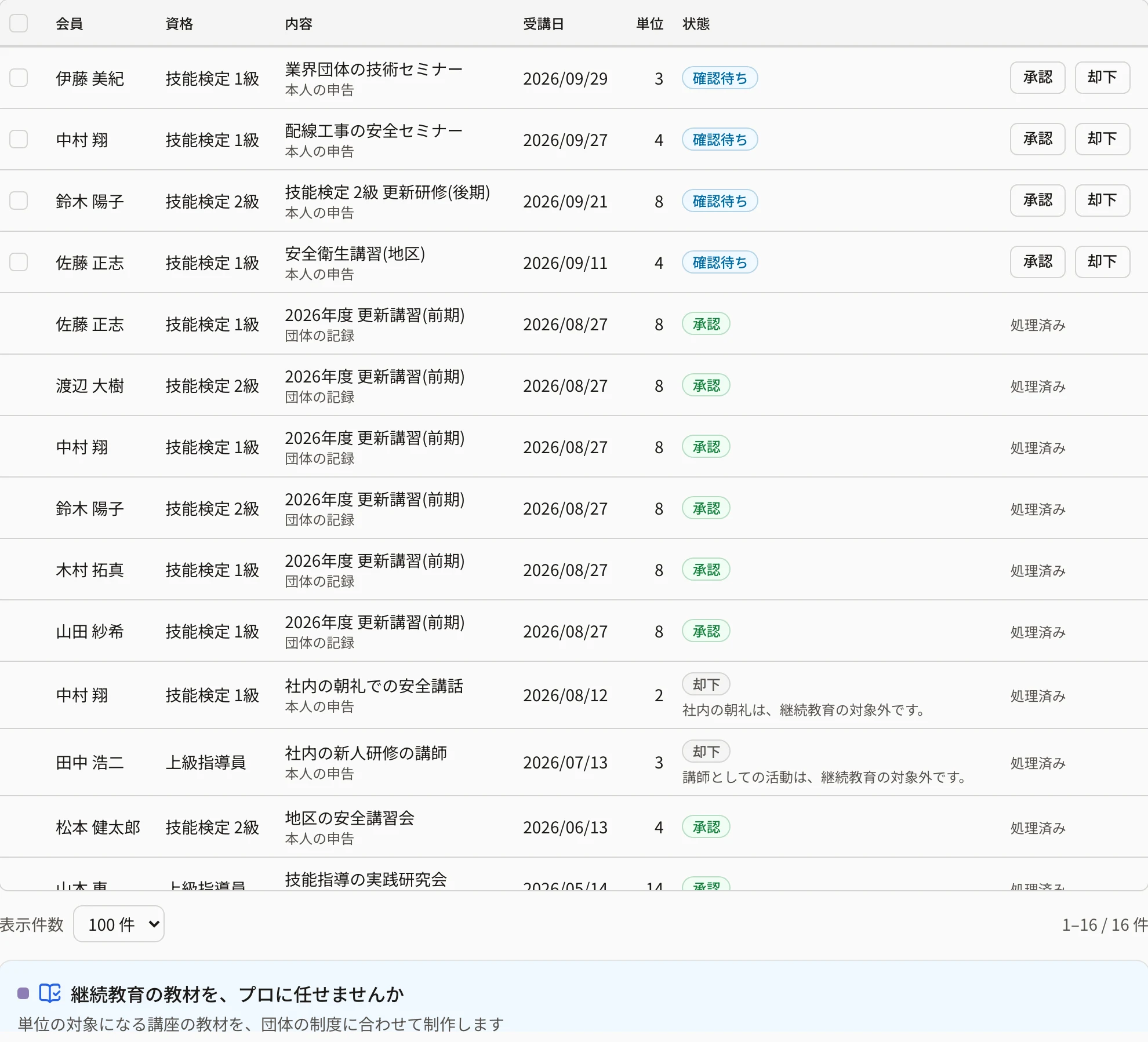Click the 資格 column header
This screenshot has height=1042, width=1148.
[x=179, y=24]
